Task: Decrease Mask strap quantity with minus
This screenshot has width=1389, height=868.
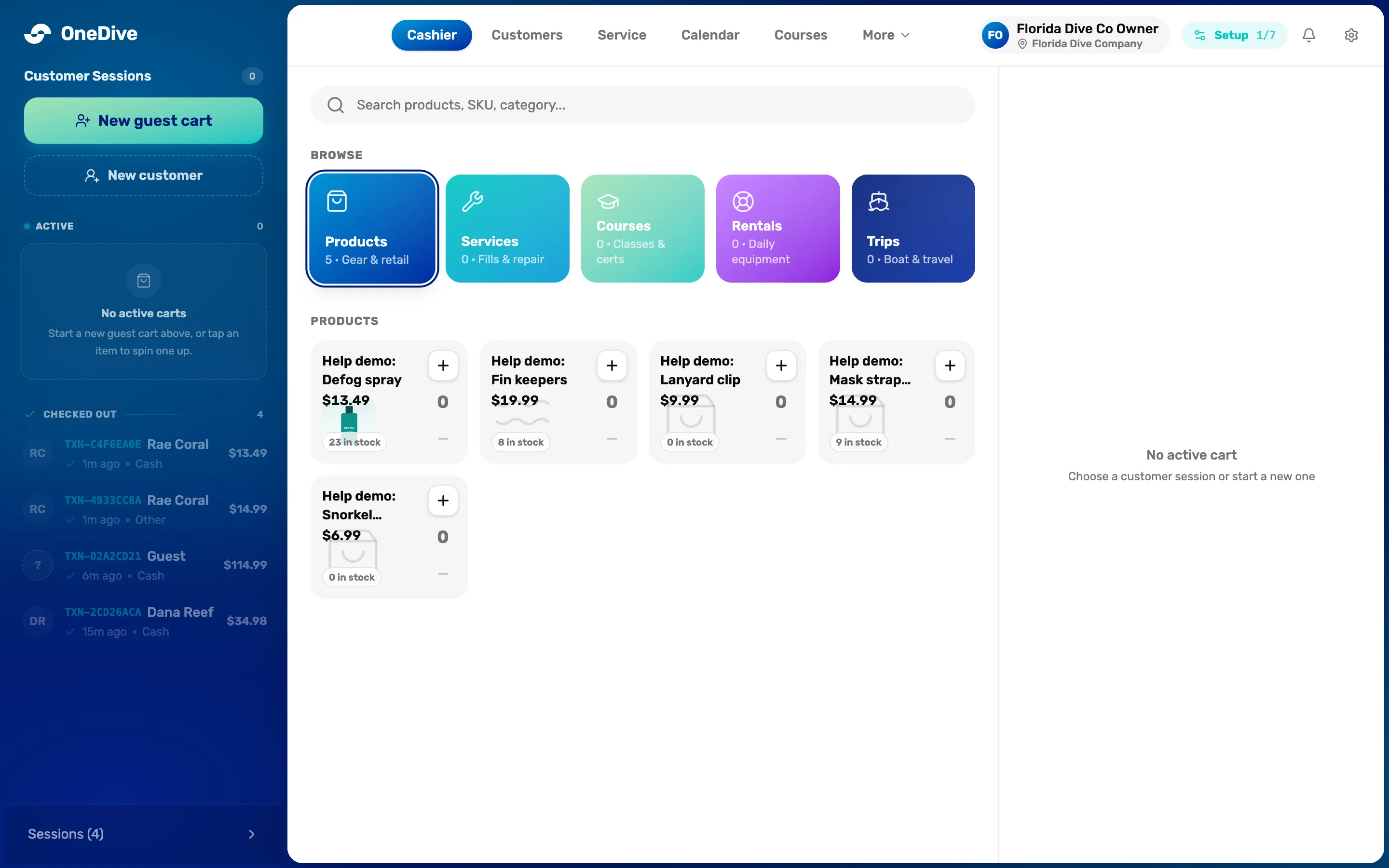Action: click(x=950, y=439)
